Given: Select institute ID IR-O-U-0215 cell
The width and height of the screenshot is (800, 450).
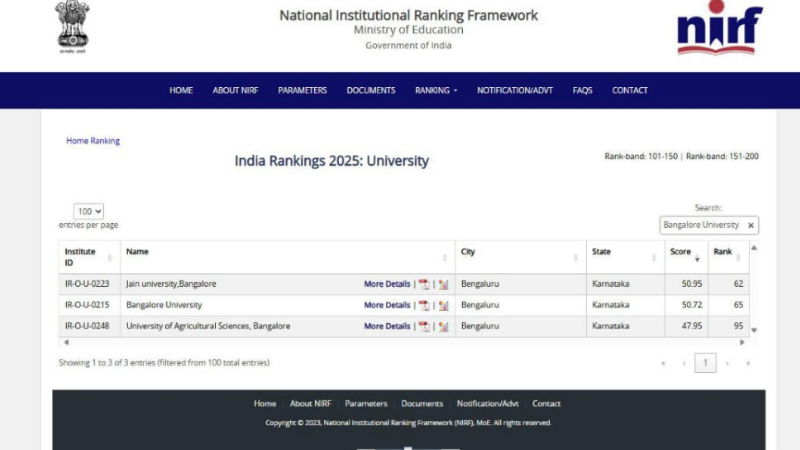Looking at the screenshot, I should tap(87, 305).
